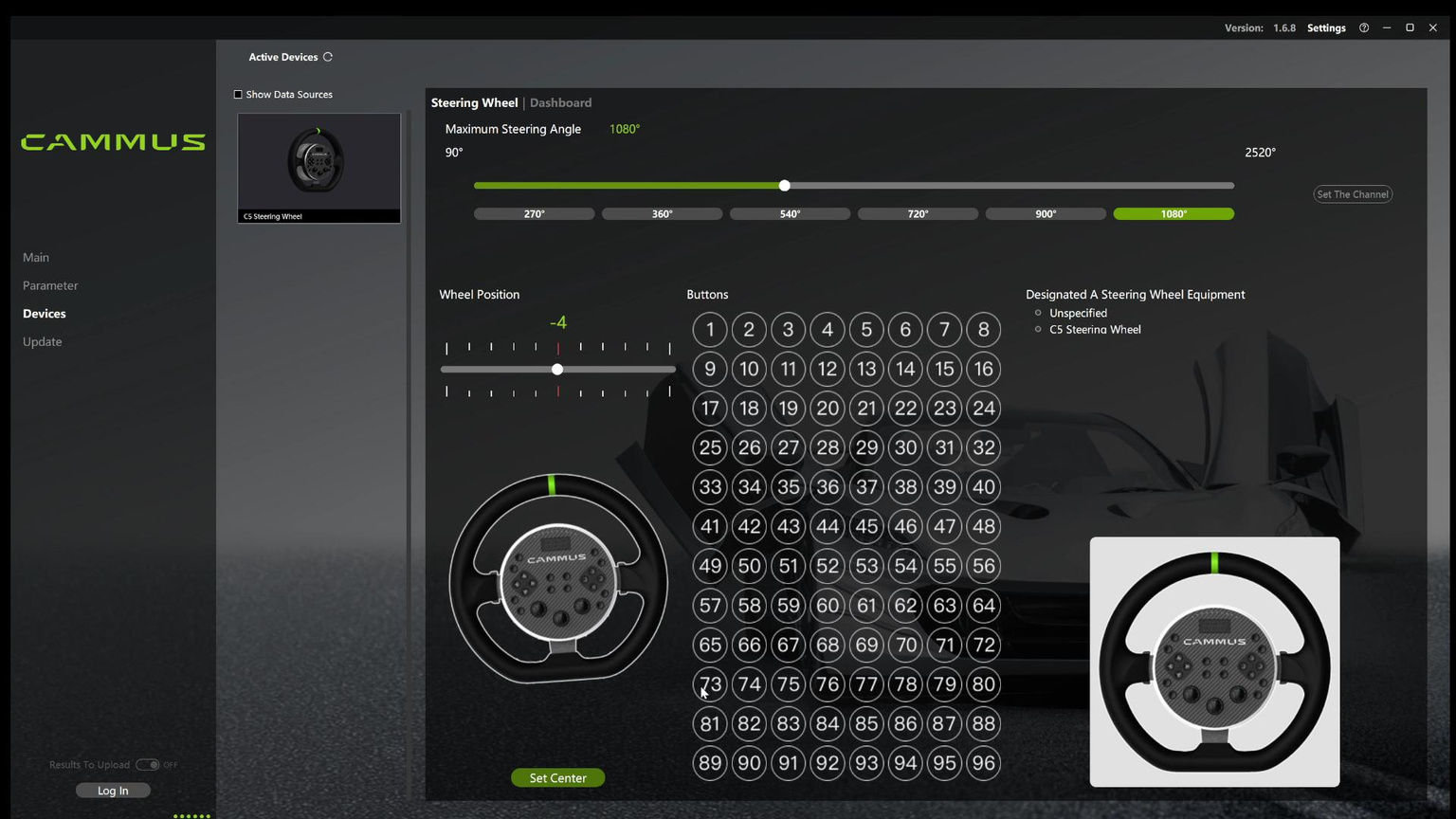Switch to the Dashboard tab
This screenshot has height=819, width=1456.
560,102
